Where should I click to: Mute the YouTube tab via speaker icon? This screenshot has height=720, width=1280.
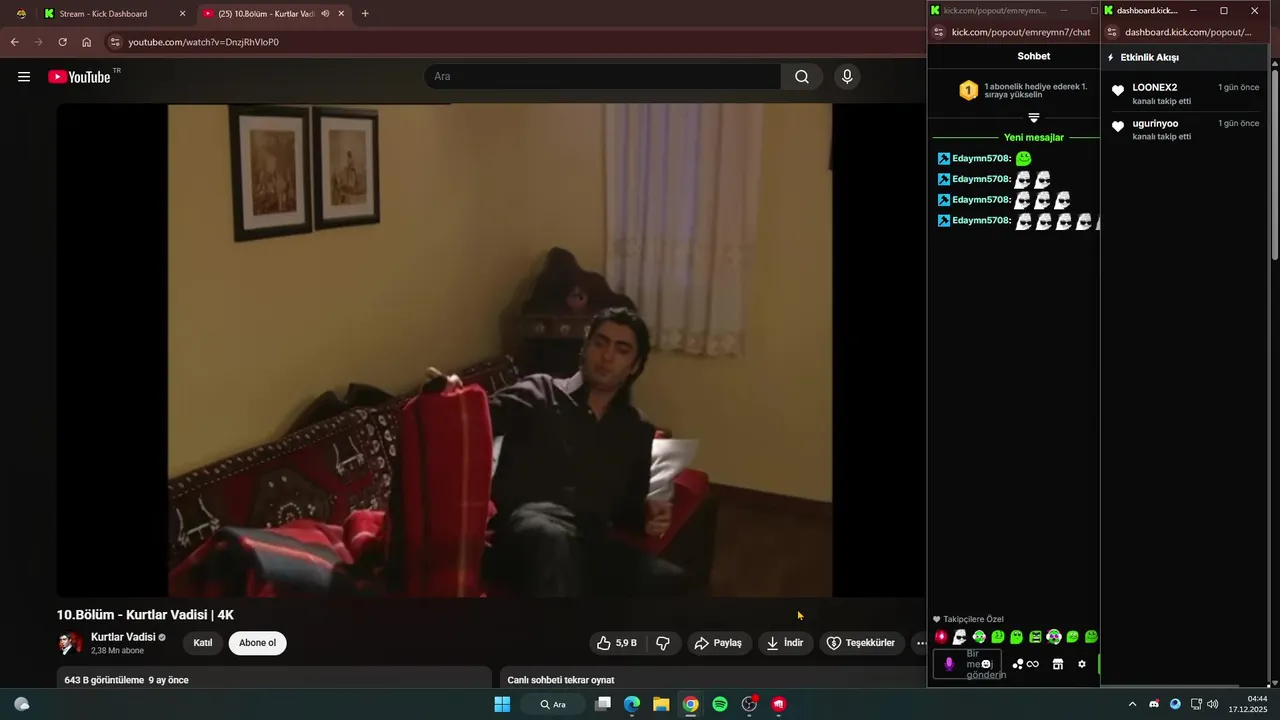[326, 14]
